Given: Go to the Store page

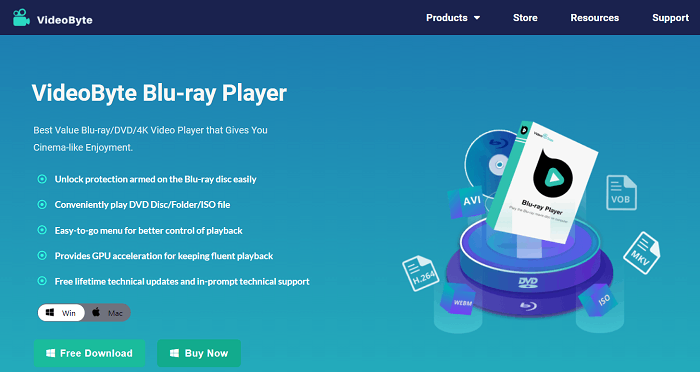Looking at the screenshot, I should pyautogui.click(x=525, y=18).
